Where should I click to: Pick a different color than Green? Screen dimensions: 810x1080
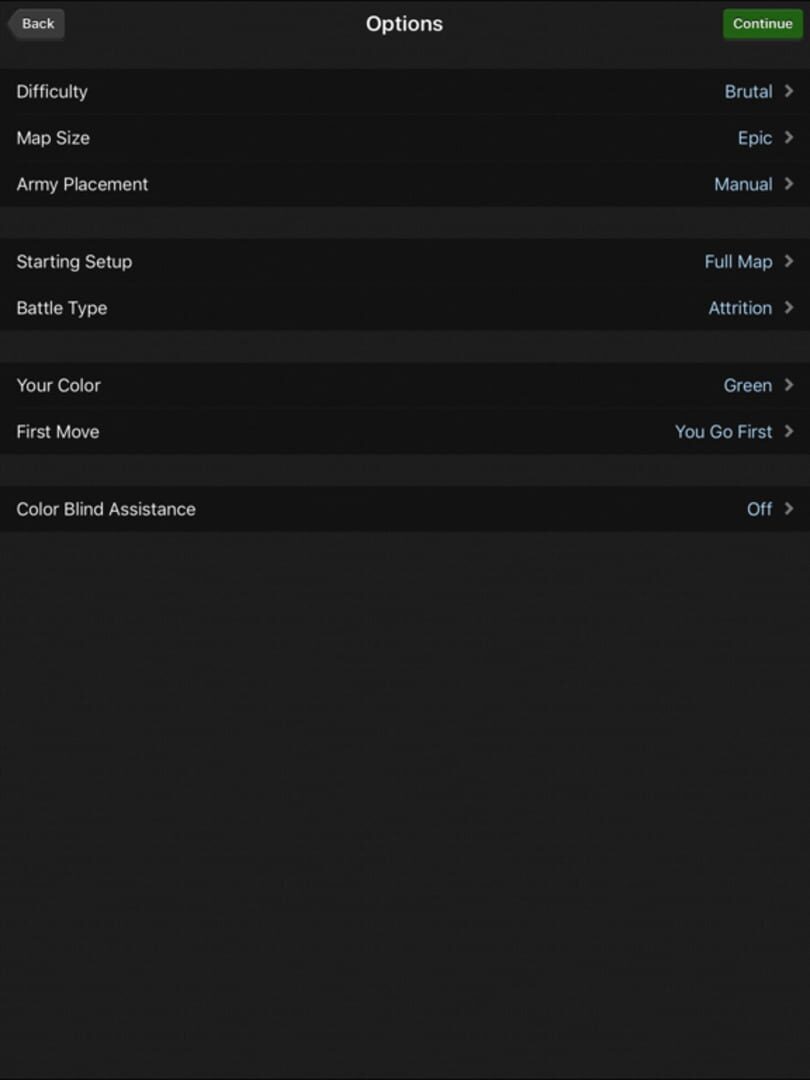click(x=747, y=385)
